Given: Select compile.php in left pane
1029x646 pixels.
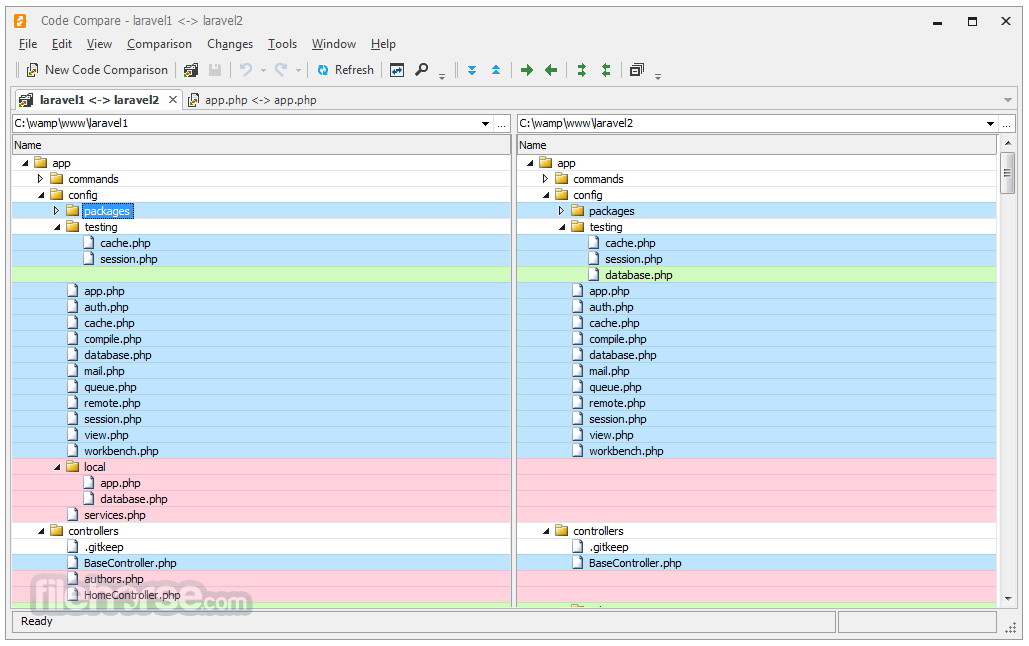Looking at the screenshot, I should [113, 339].
